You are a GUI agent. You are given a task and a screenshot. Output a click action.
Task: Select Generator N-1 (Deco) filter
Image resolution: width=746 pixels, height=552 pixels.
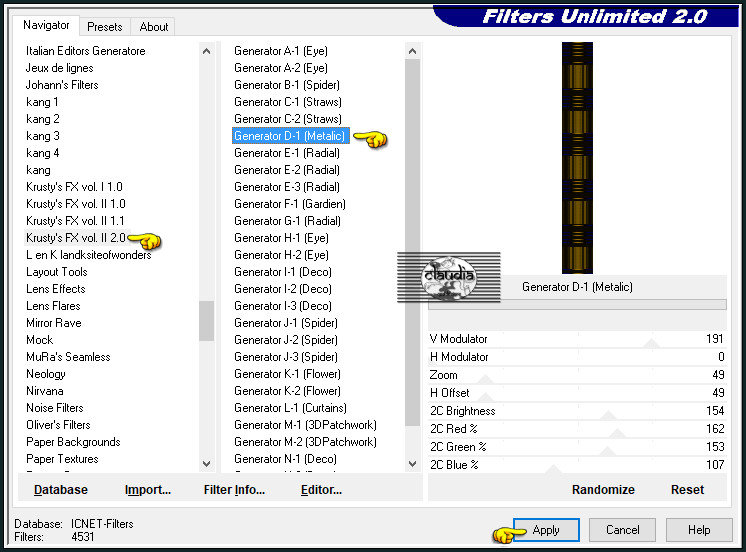(x=285, y=459)
